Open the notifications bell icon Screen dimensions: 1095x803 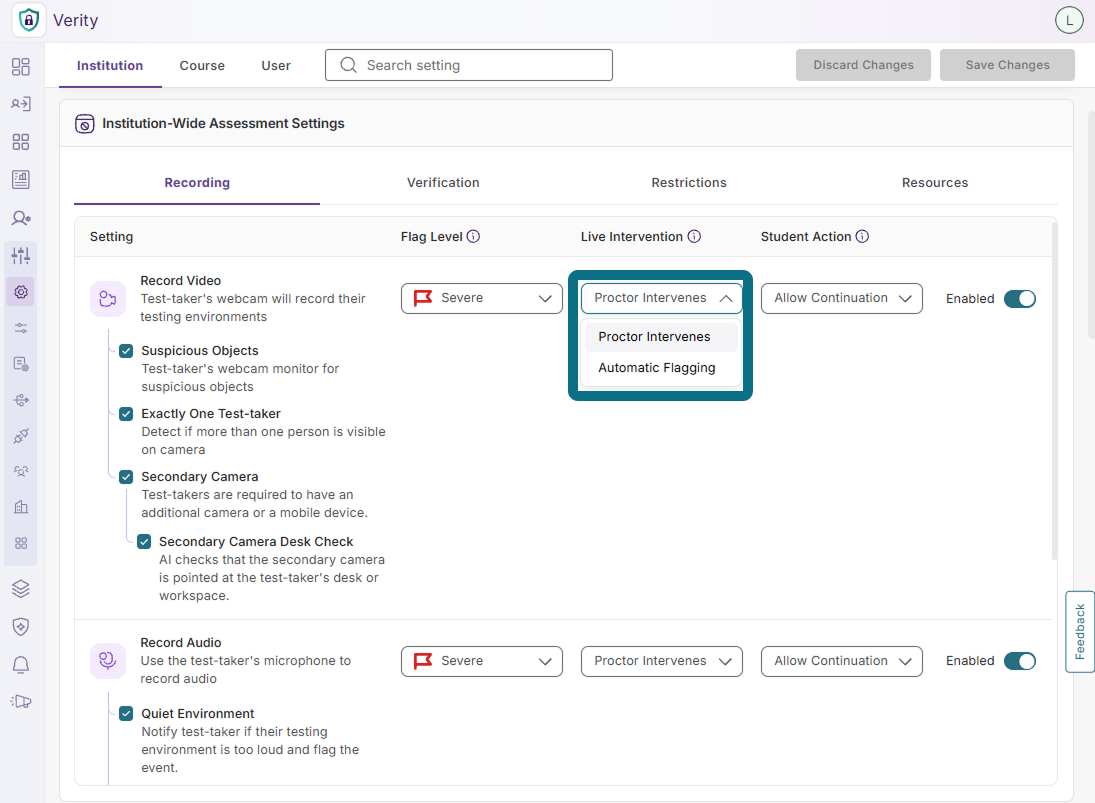coord(21,665)
